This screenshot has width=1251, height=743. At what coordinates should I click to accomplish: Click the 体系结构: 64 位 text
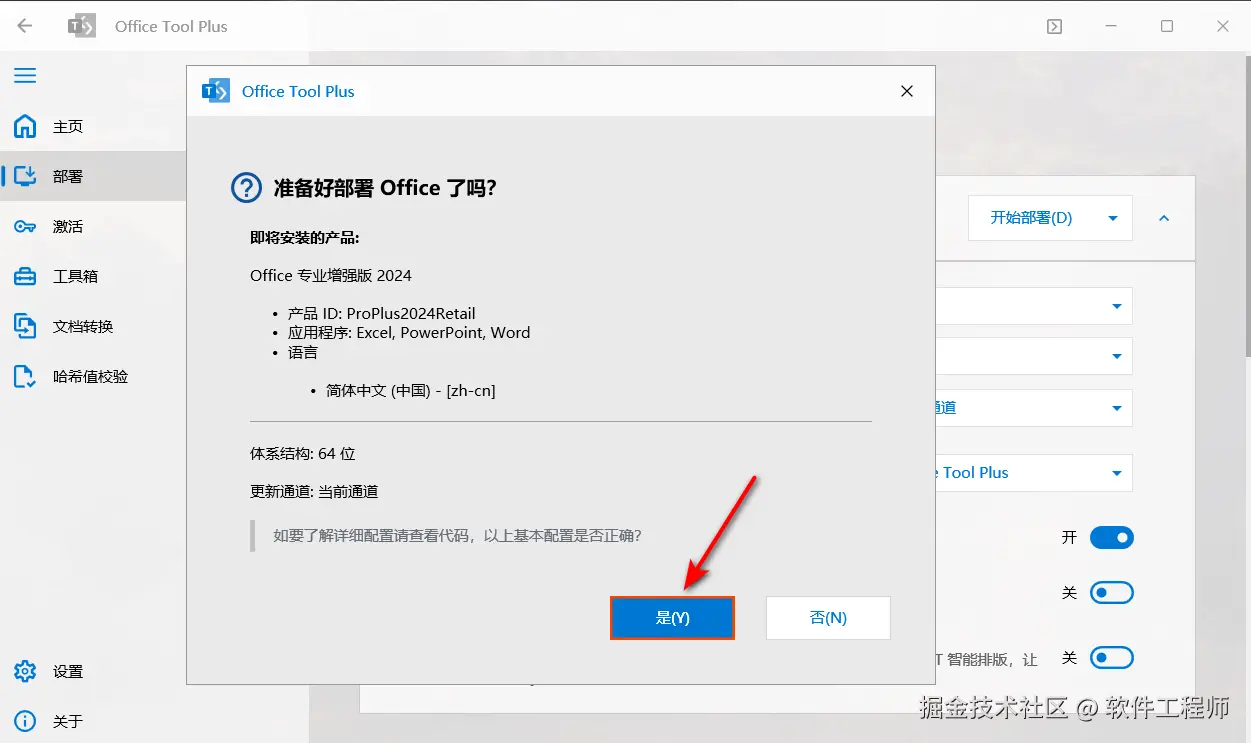click(x=303, y=454)
